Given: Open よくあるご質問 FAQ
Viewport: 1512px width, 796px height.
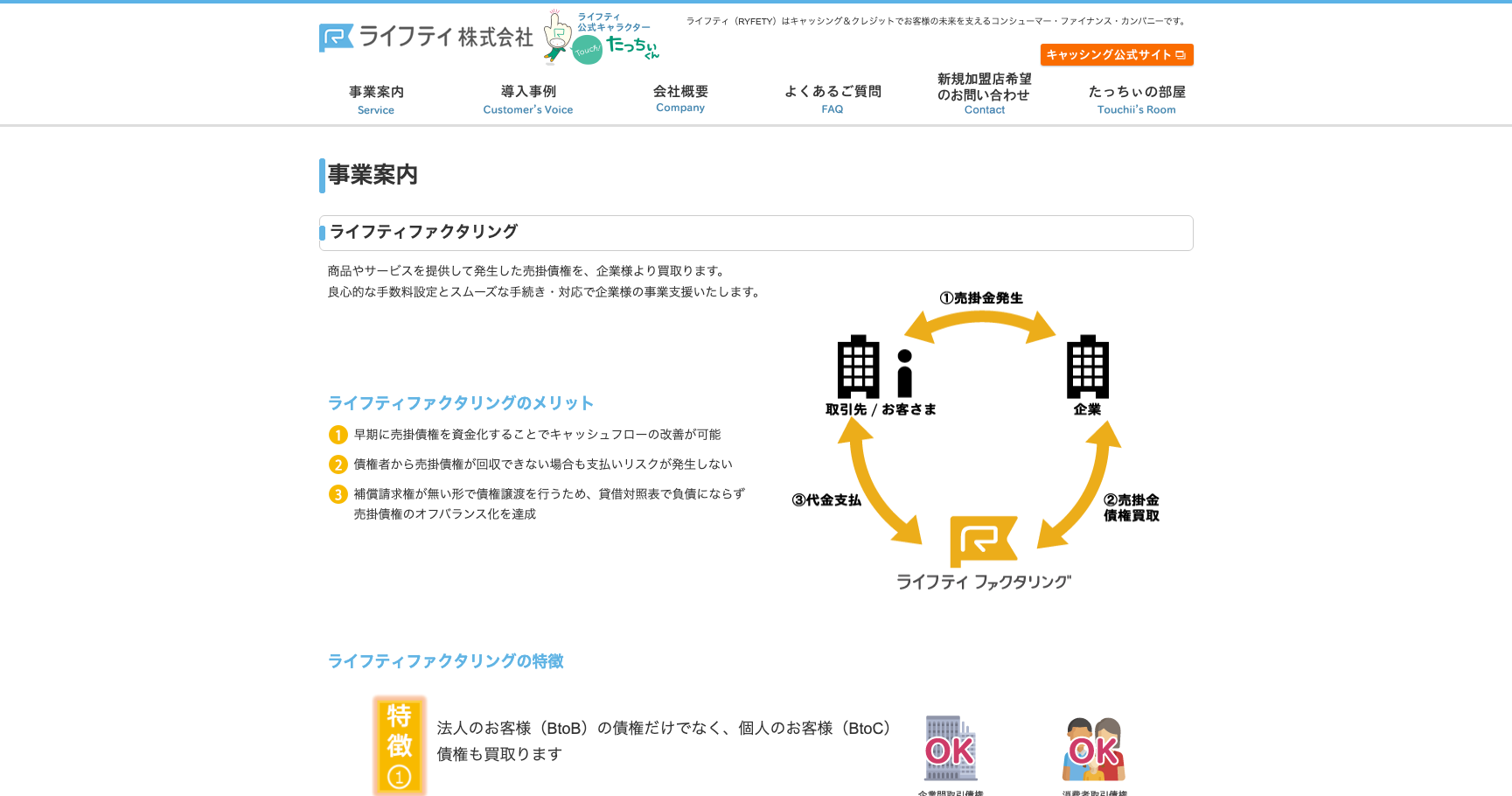Looking at the screenshot, I should (833, 100).
